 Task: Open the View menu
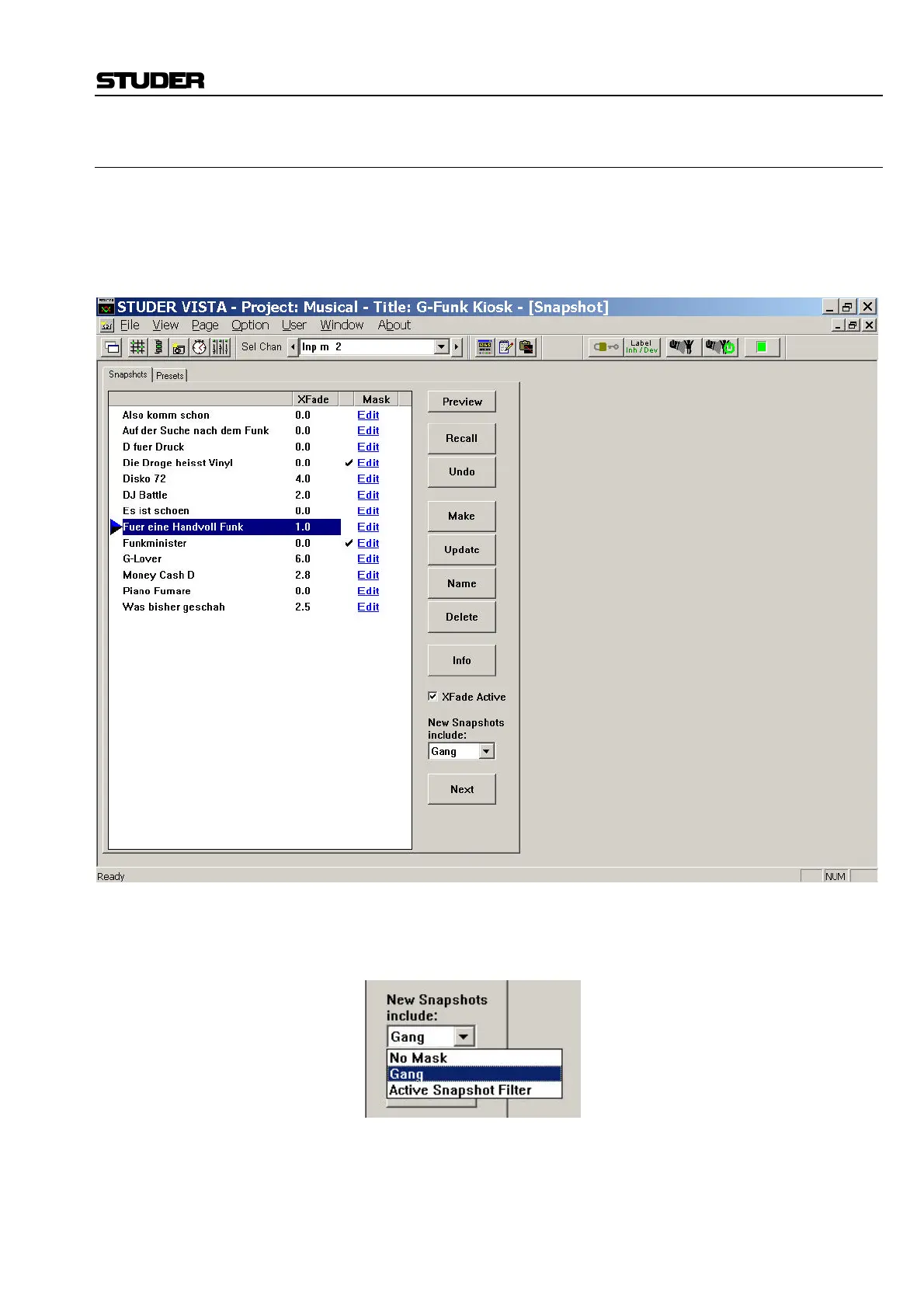165,325
